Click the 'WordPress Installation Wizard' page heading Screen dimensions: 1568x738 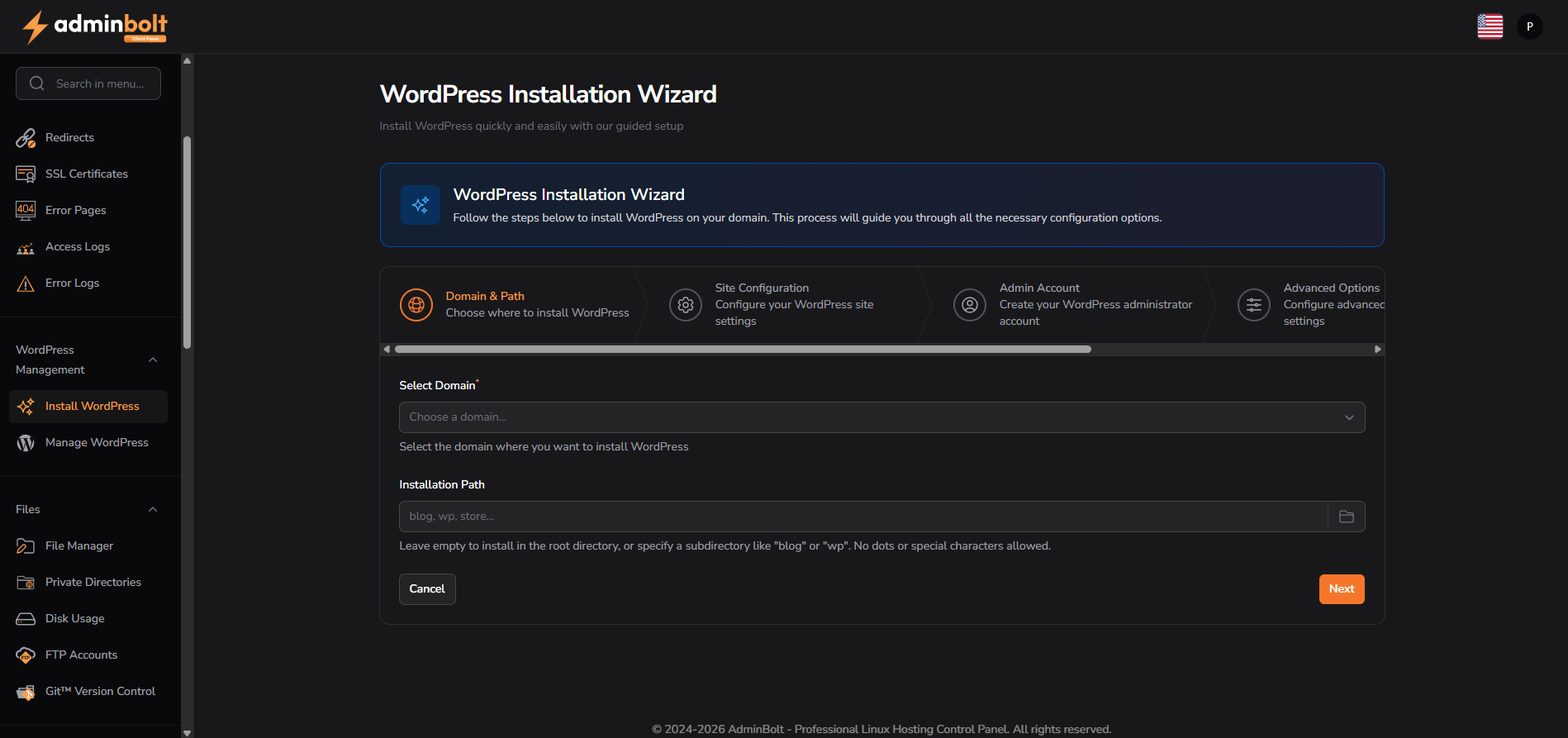tap(549, 94)
